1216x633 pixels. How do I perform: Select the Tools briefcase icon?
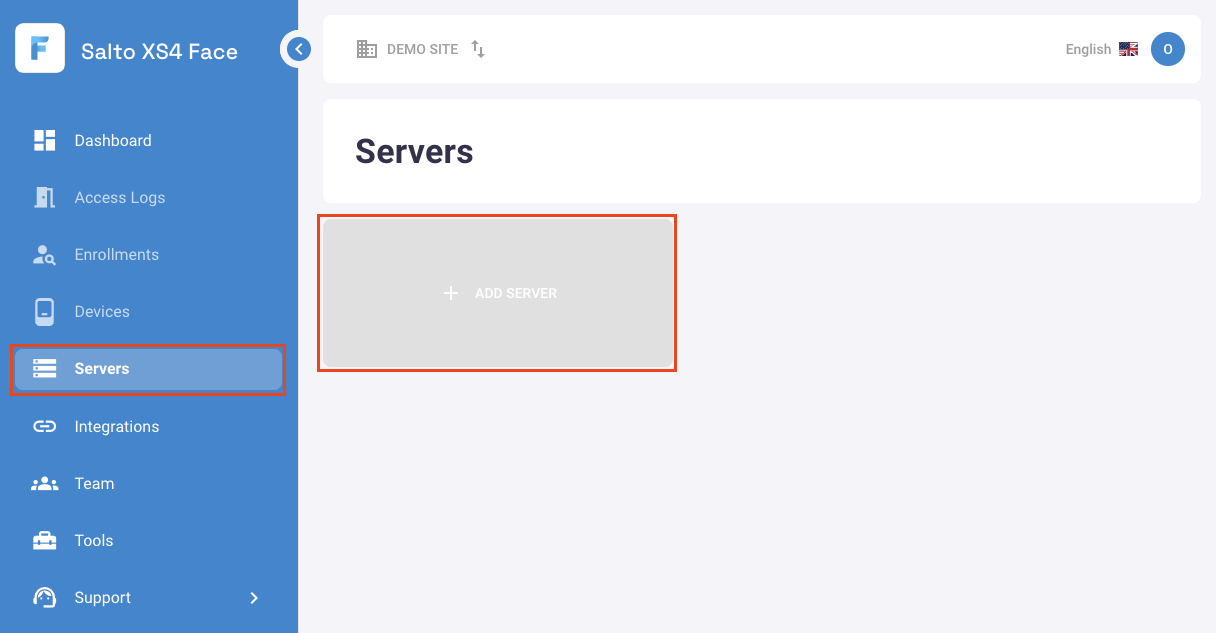pos(44,540)
